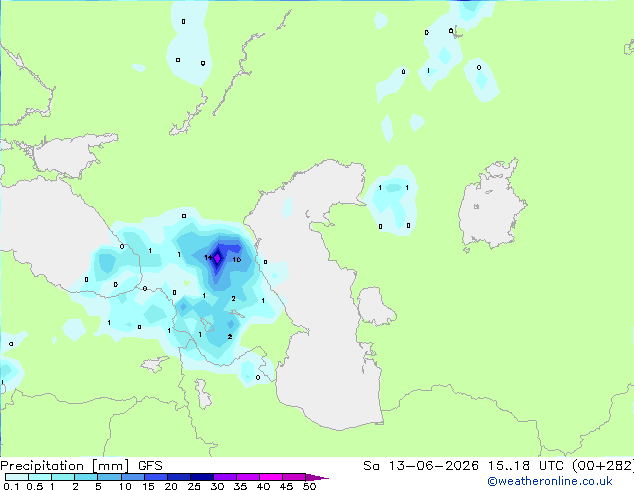Pick the legend swatch between 15 and 20
The image size is (634, 490).
coord(156,477)
